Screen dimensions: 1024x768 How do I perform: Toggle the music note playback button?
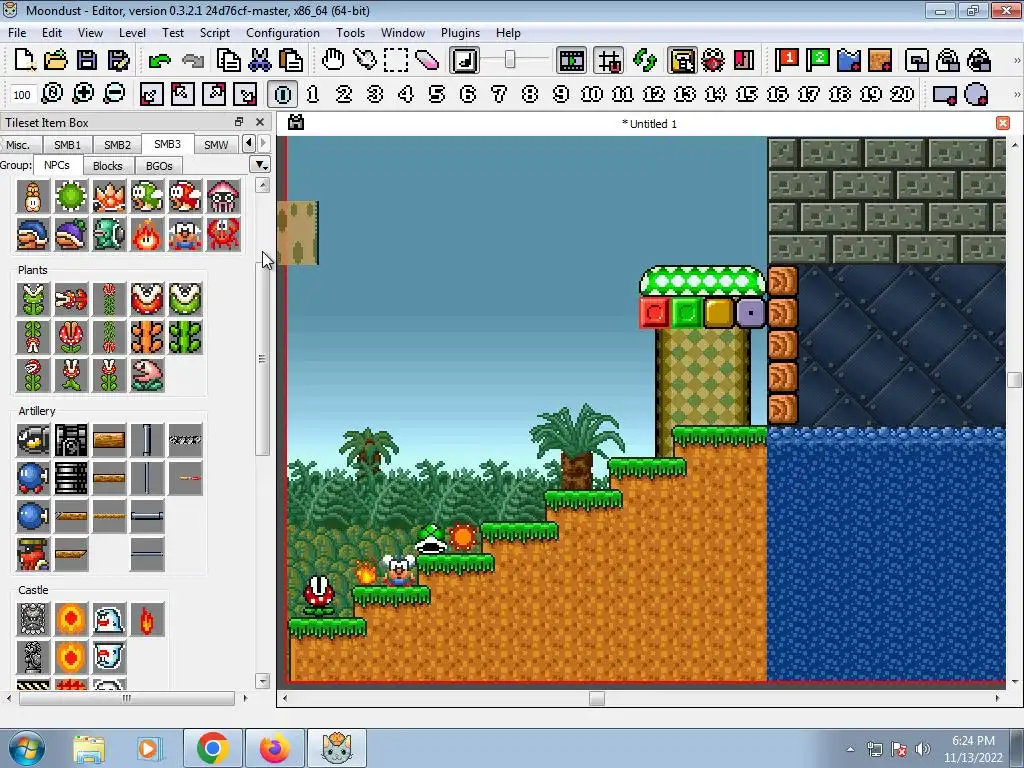[x=465, y=61]
